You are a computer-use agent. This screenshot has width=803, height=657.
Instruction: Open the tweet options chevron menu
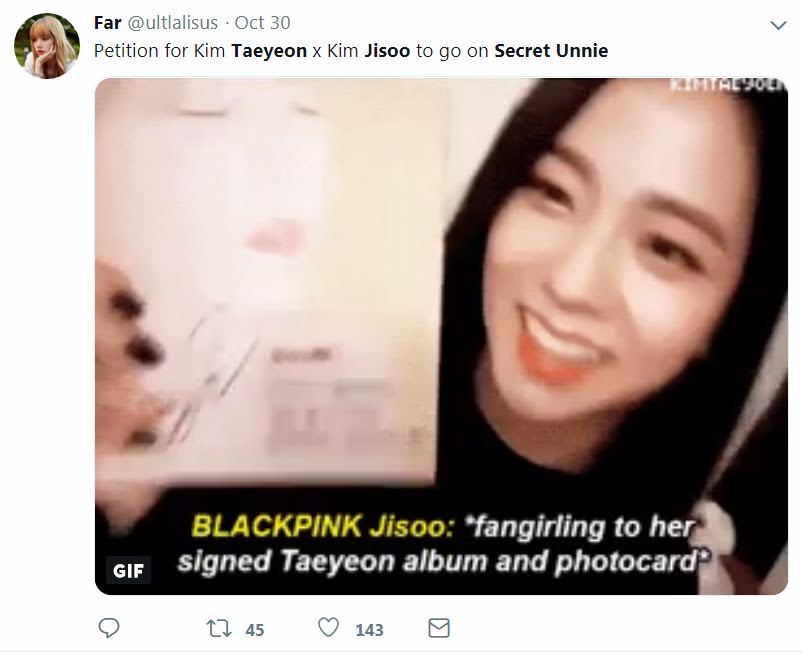coord(778,25)
